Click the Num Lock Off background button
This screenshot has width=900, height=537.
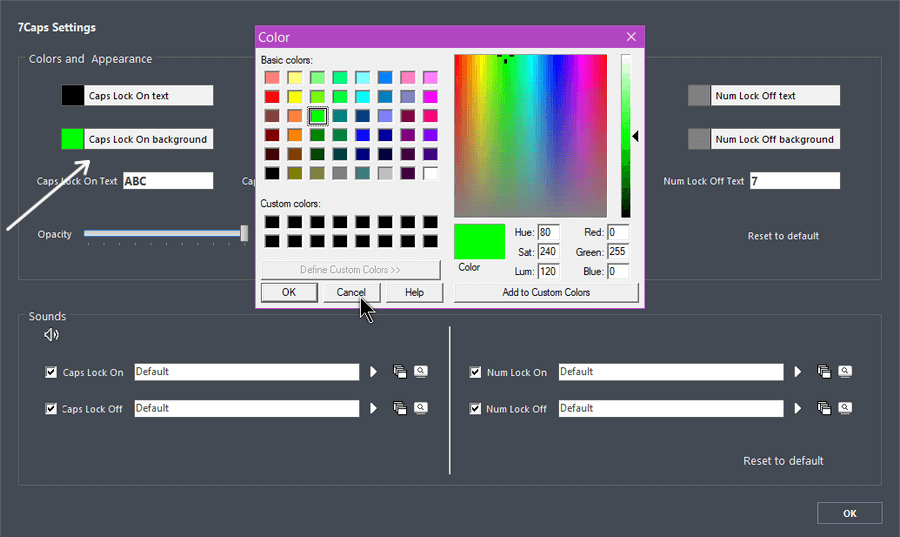tap(775, 139)
